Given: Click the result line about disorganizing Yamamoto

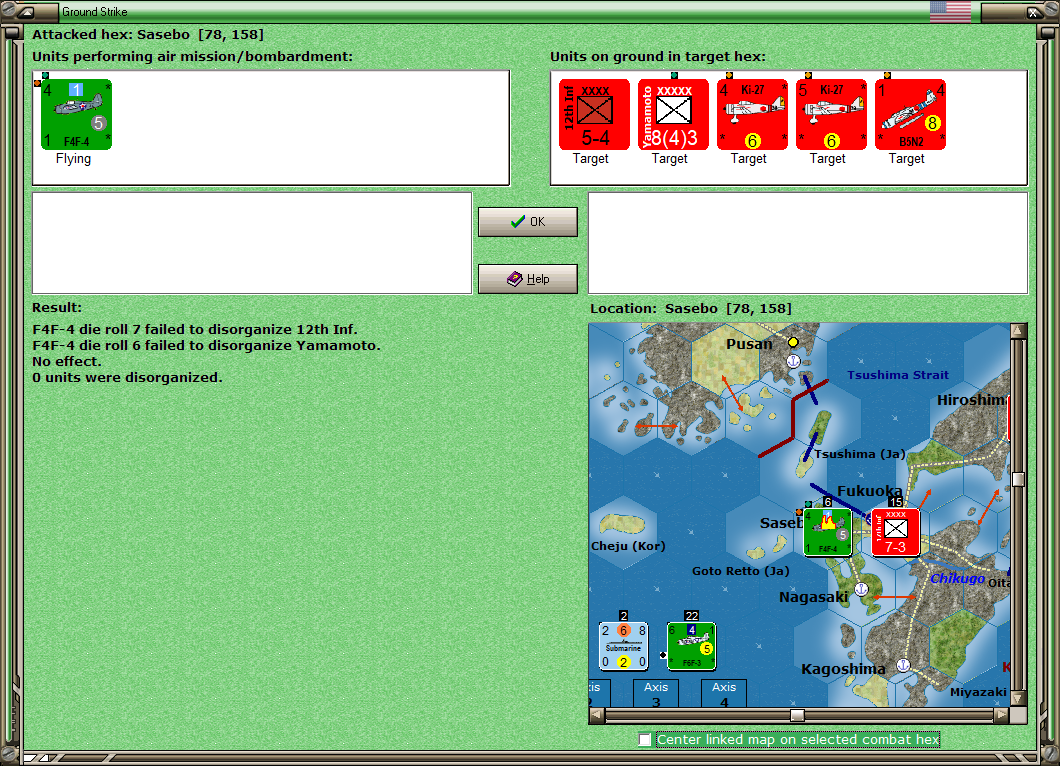Looking at the screenshot, I should click(x=206, y=345).
